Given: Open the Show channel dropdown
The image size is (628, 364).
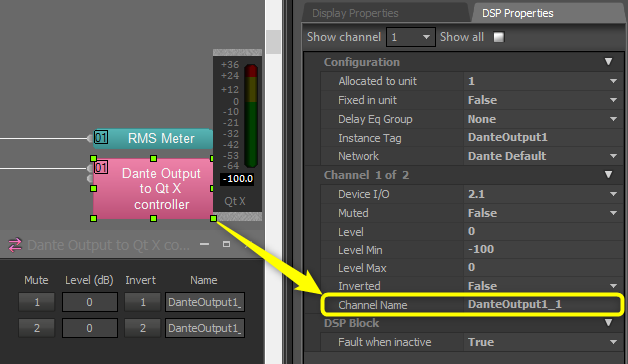Looking at the screenshot, I should [411, 37].
